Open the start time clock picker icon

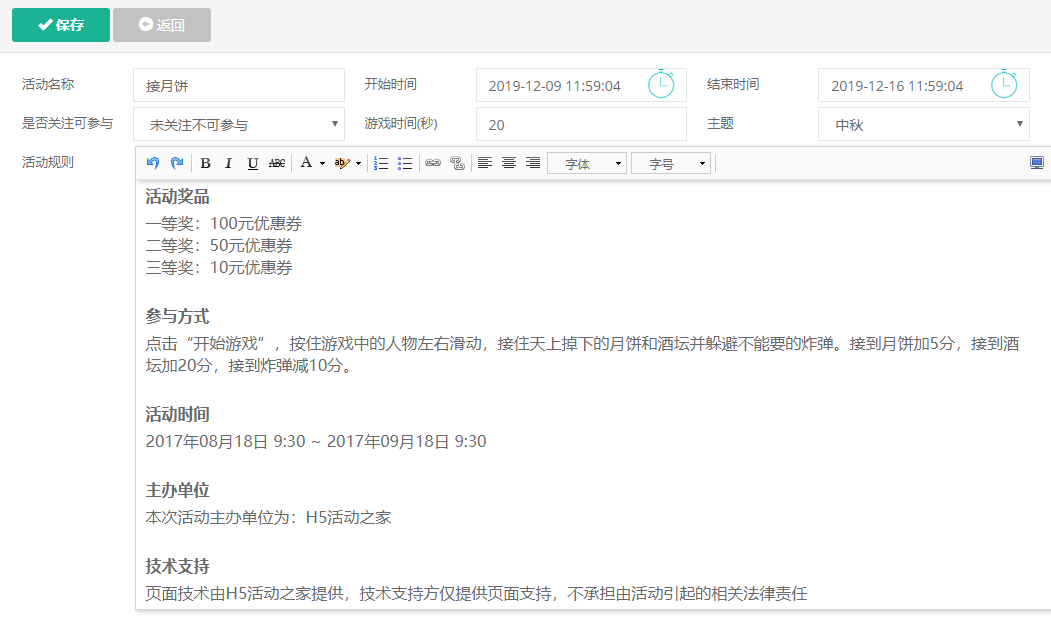click(x=661, y=85)
